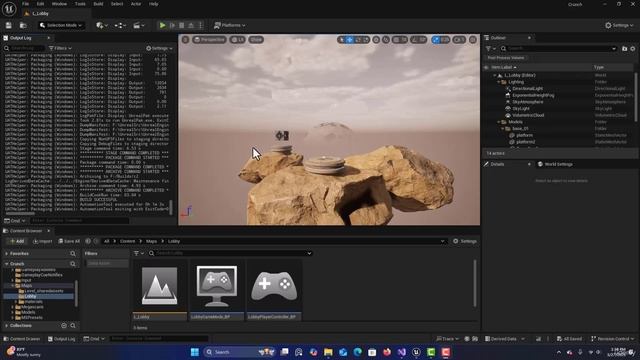Viewport: 640px width, 360px height.
Task: Click the Content Browser Import button
Action: coord(42,241)
